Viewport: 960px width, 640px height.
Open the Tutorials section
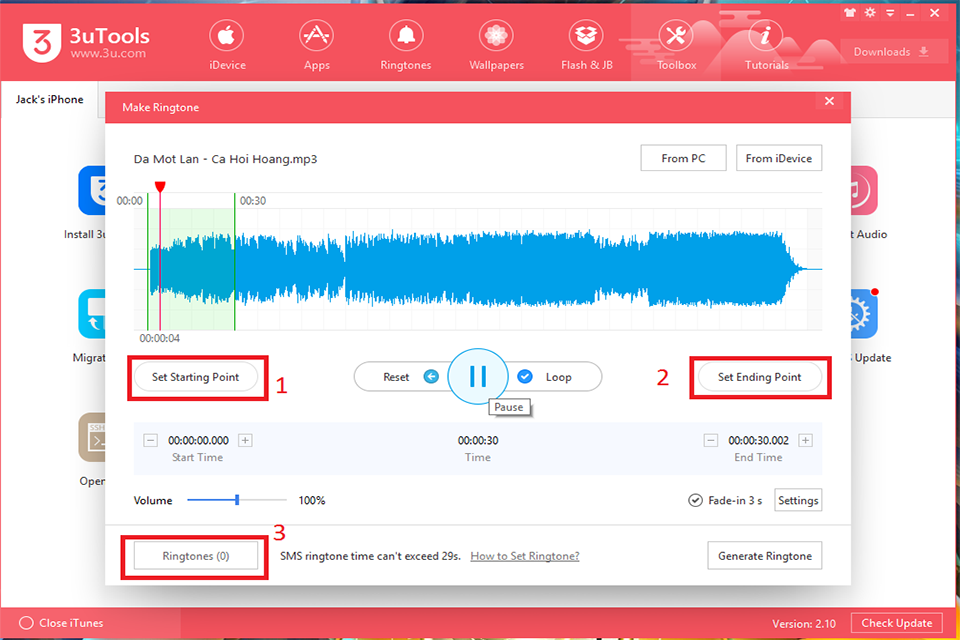pyautogui.click(x=766, y=46)
